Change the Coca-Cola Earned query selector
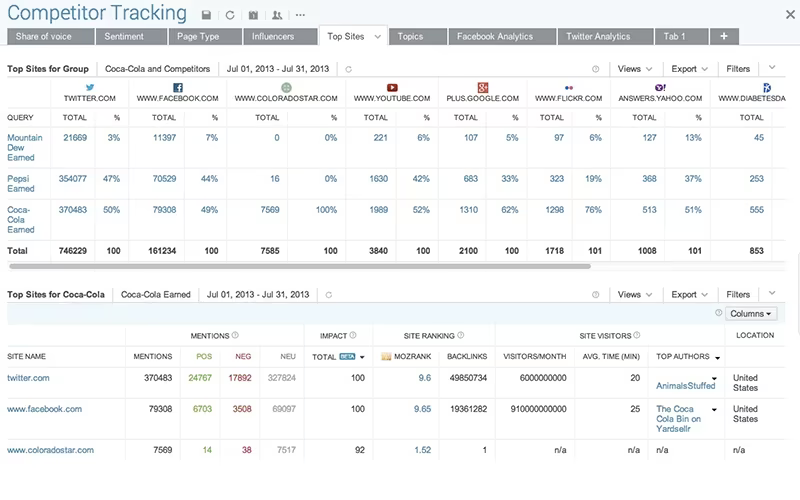This screenshot has width=800, height=500. tap(156, 294)
